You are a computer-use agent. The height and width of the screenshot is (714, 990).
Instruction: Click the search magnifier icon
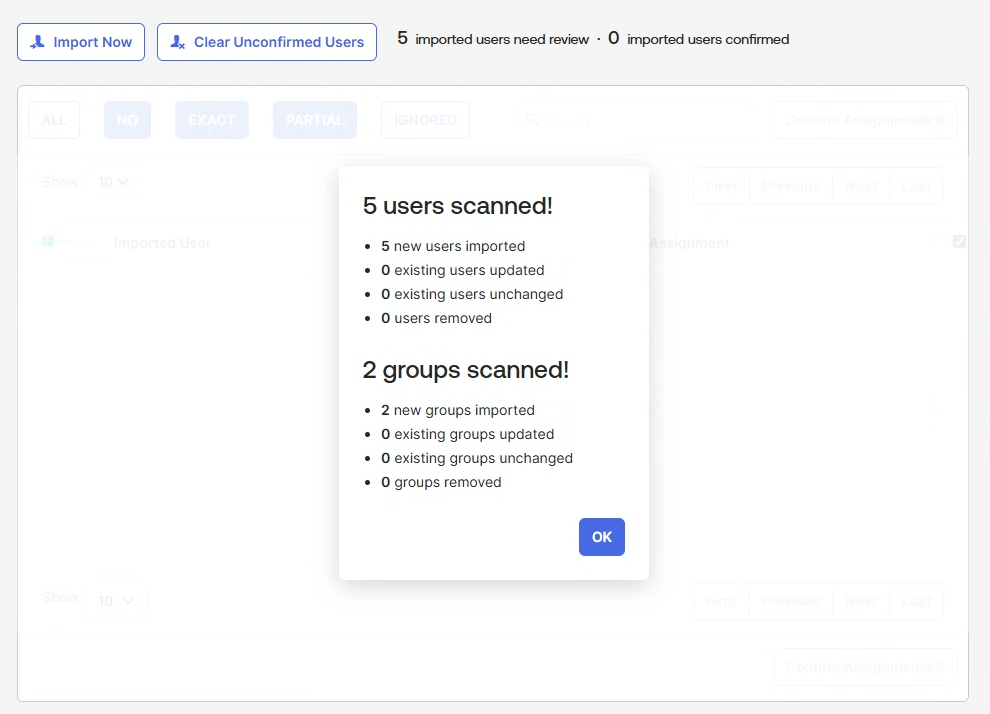coord(532,120)
